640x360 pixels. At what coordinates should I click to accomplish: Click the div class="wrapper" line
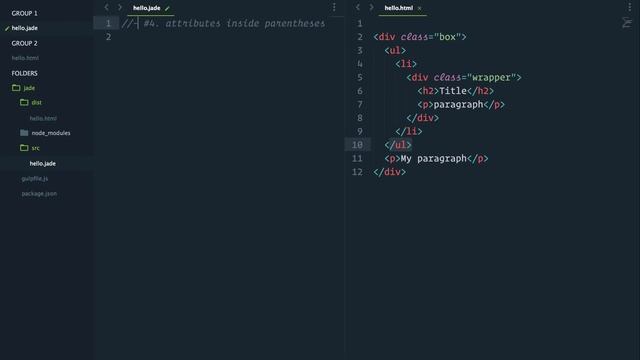click(464, 77)
